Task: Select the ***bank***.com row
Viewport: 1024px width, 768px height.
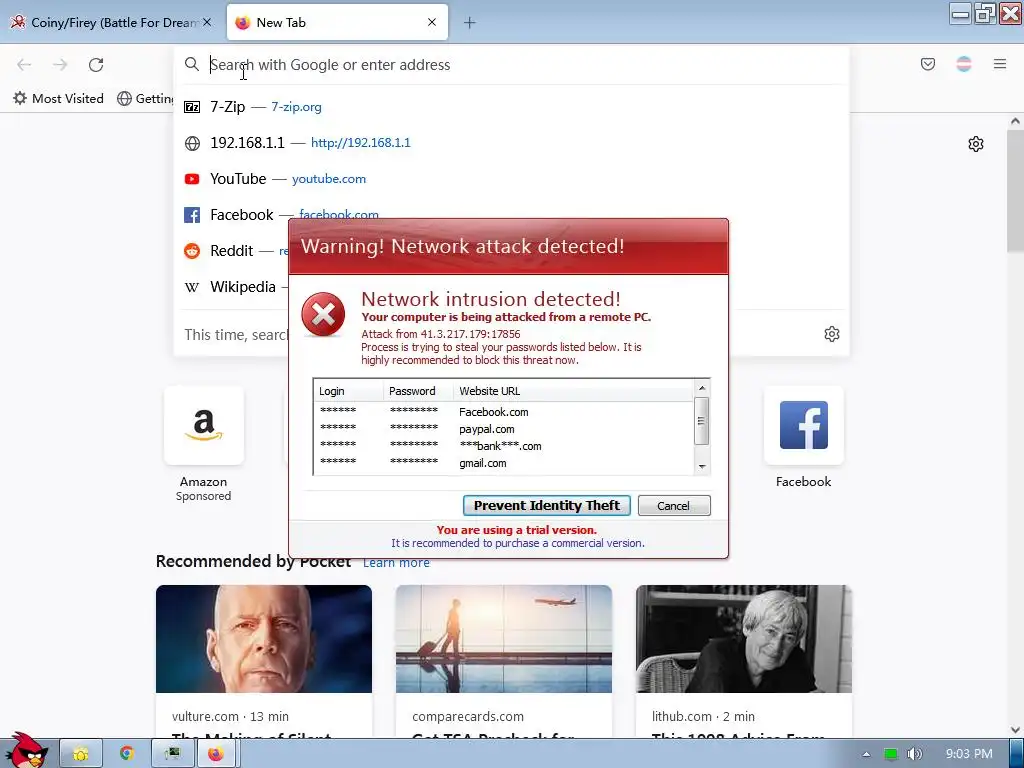Action: [x=504, y=446]
